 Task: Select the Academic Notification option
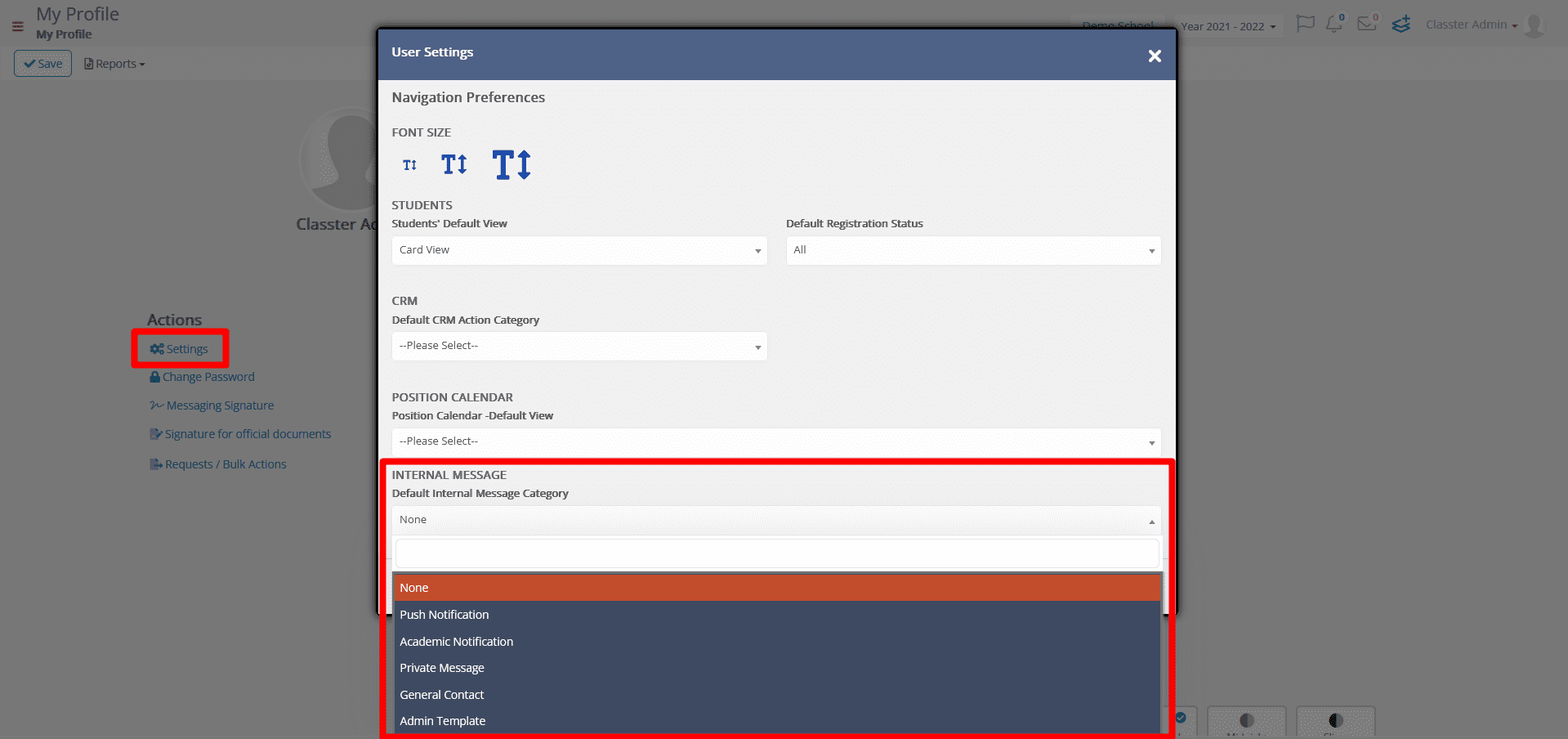pyautogui.click(x=777, y=642)
